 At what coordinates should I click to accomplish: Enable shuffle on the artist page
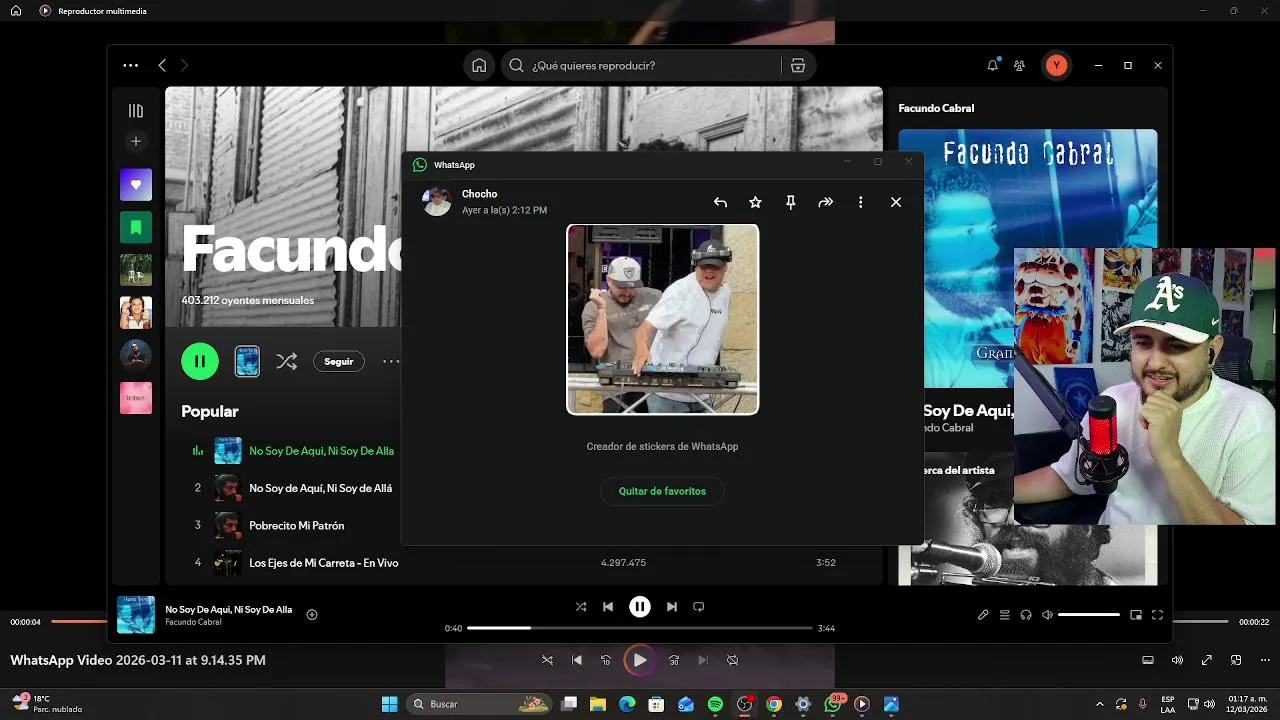tap(287, 361)
